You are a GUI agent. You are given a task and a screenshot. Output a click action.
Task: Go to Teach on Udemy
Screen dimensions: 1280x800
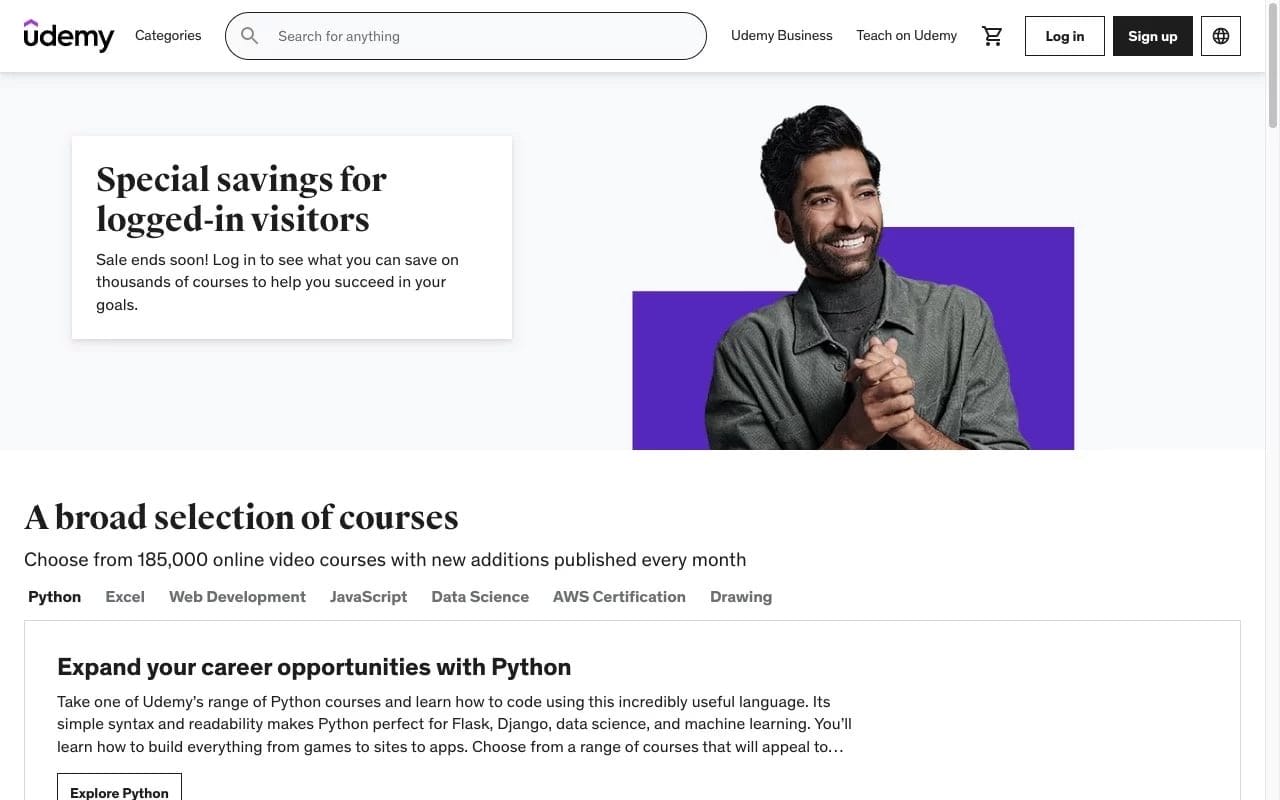point(906,36)
